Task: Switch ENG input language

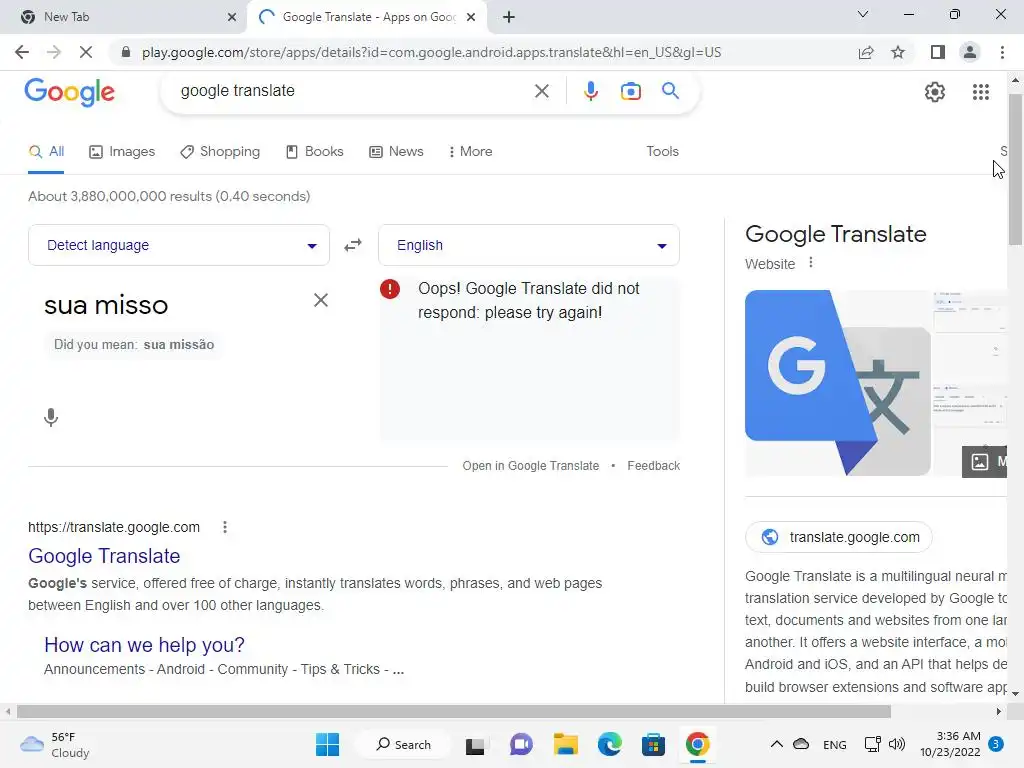Action: pos(835,744)
